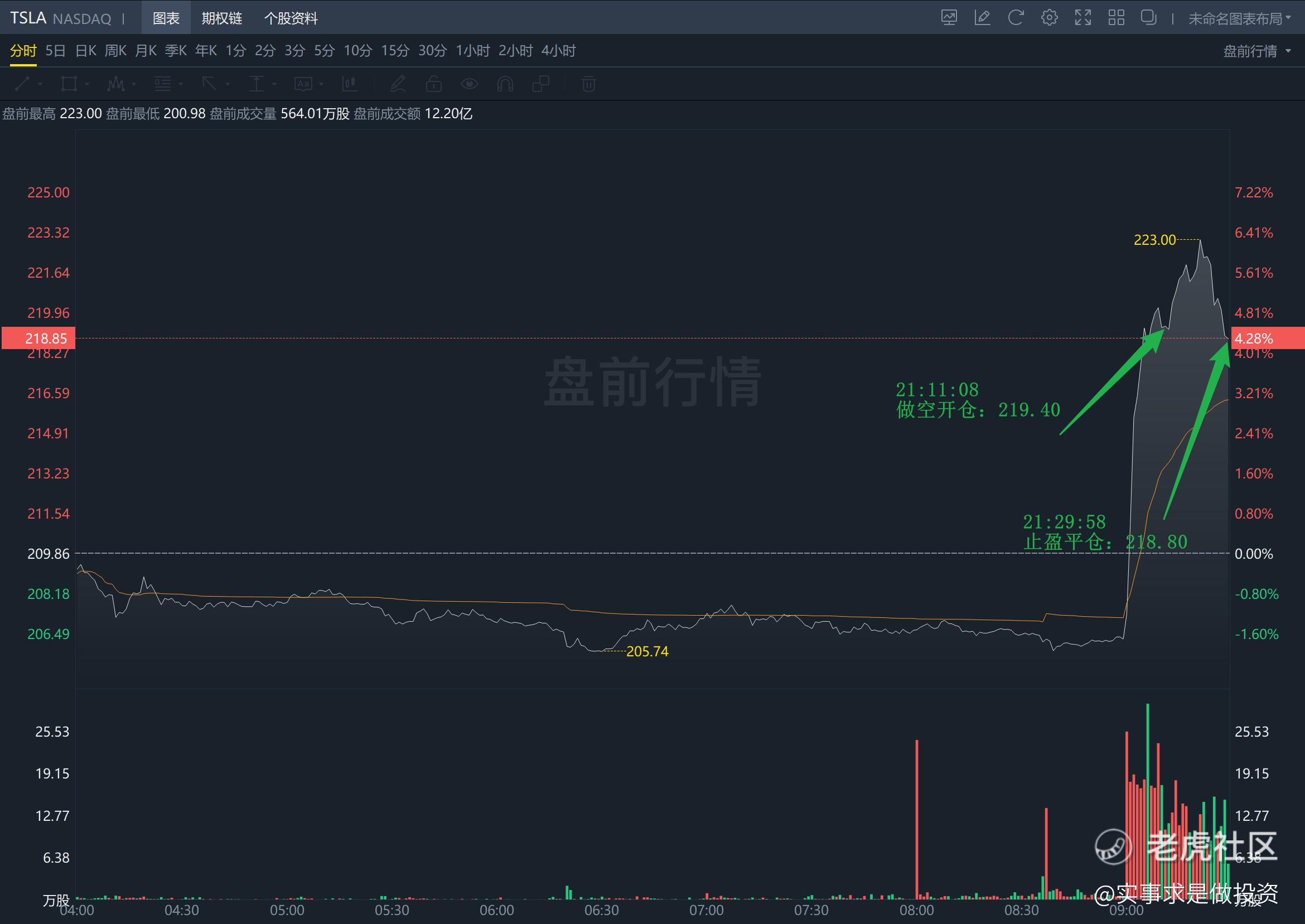
Task: Select the 周K timeframe
Action: tap(115, 51)
